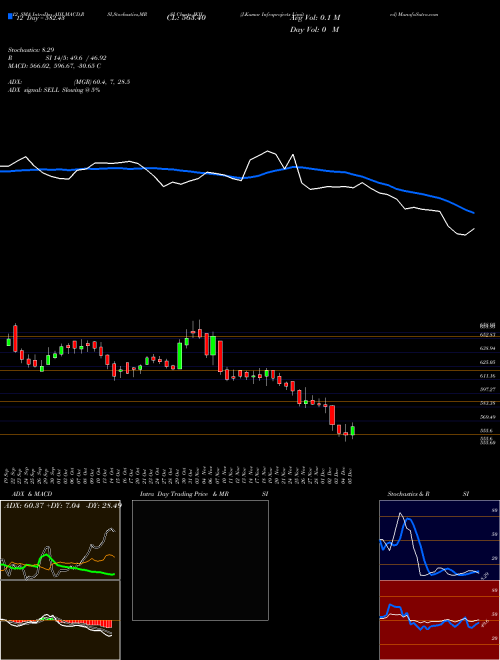Screen dimensions: 500x660
Task: Click the 'Avg Vol: 0.1 M' text
Action: 314,18
